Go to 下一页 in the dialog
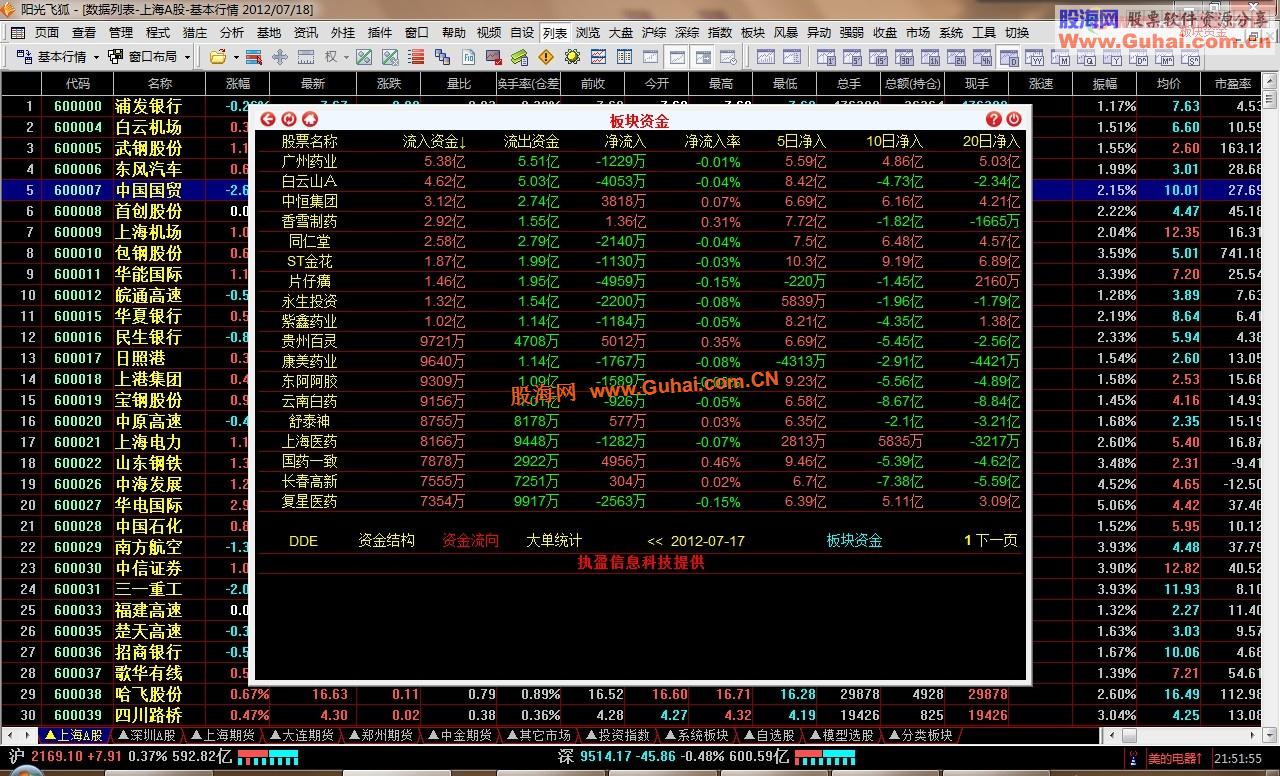Viewport: 1280px width, 776px height. [996, 541]
